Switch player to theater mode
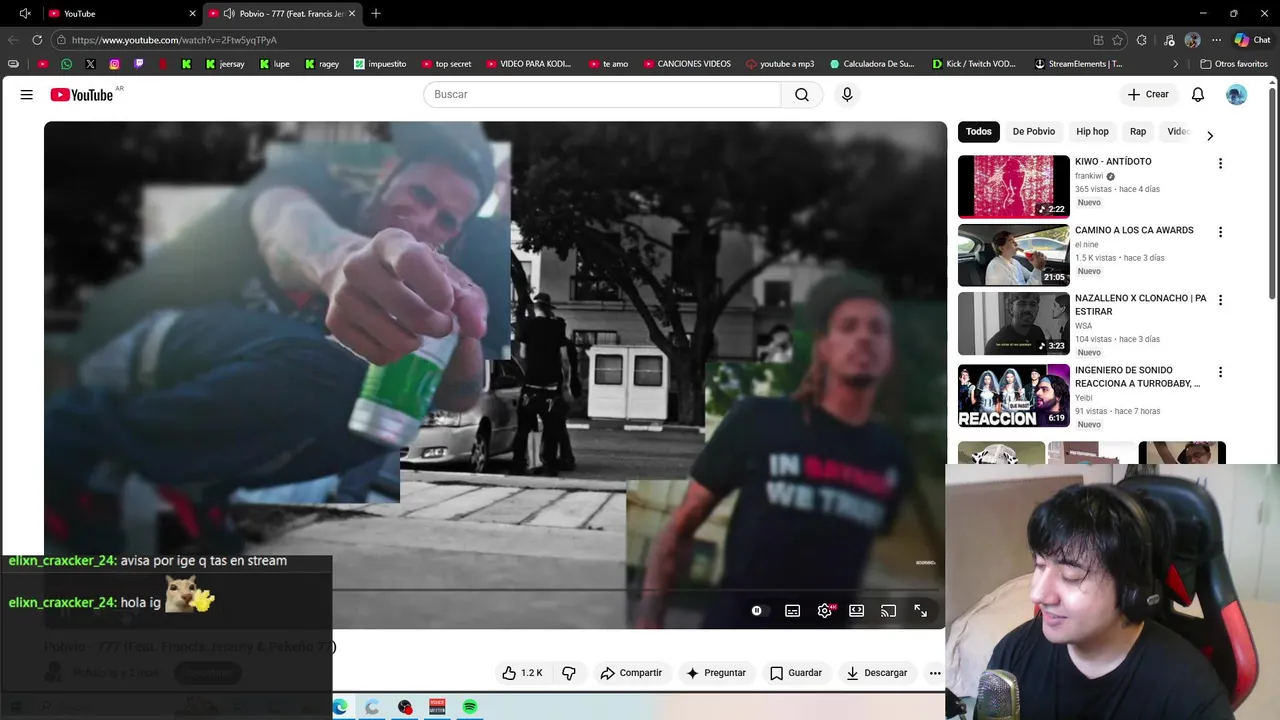 pyautogui.click(x=857, y=611)
